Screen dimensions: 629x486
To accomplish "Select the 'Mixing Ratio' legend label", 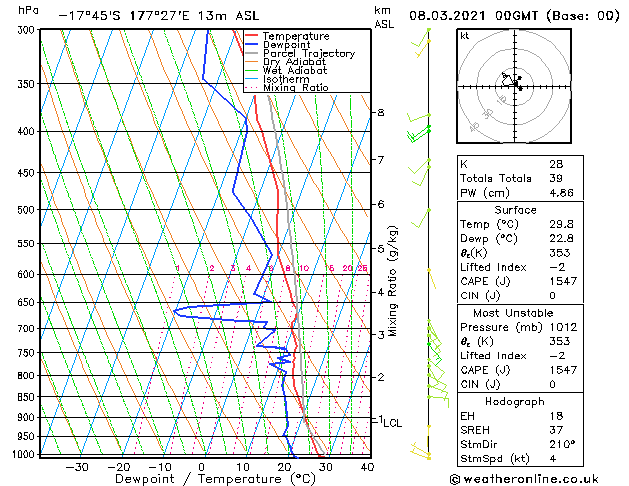I will click(x=296, y=87).
